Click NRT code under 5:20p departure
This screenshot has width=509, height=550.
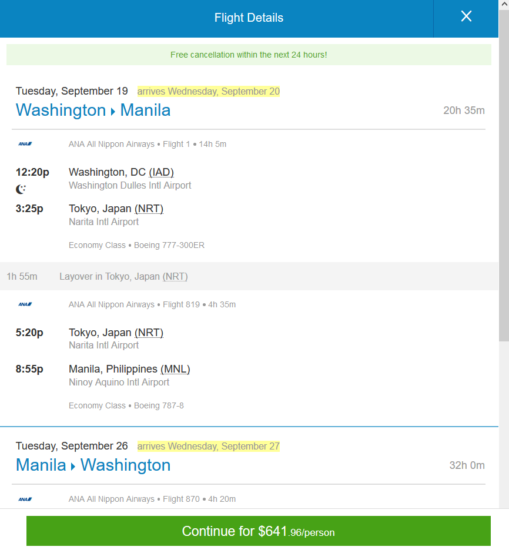149,333
